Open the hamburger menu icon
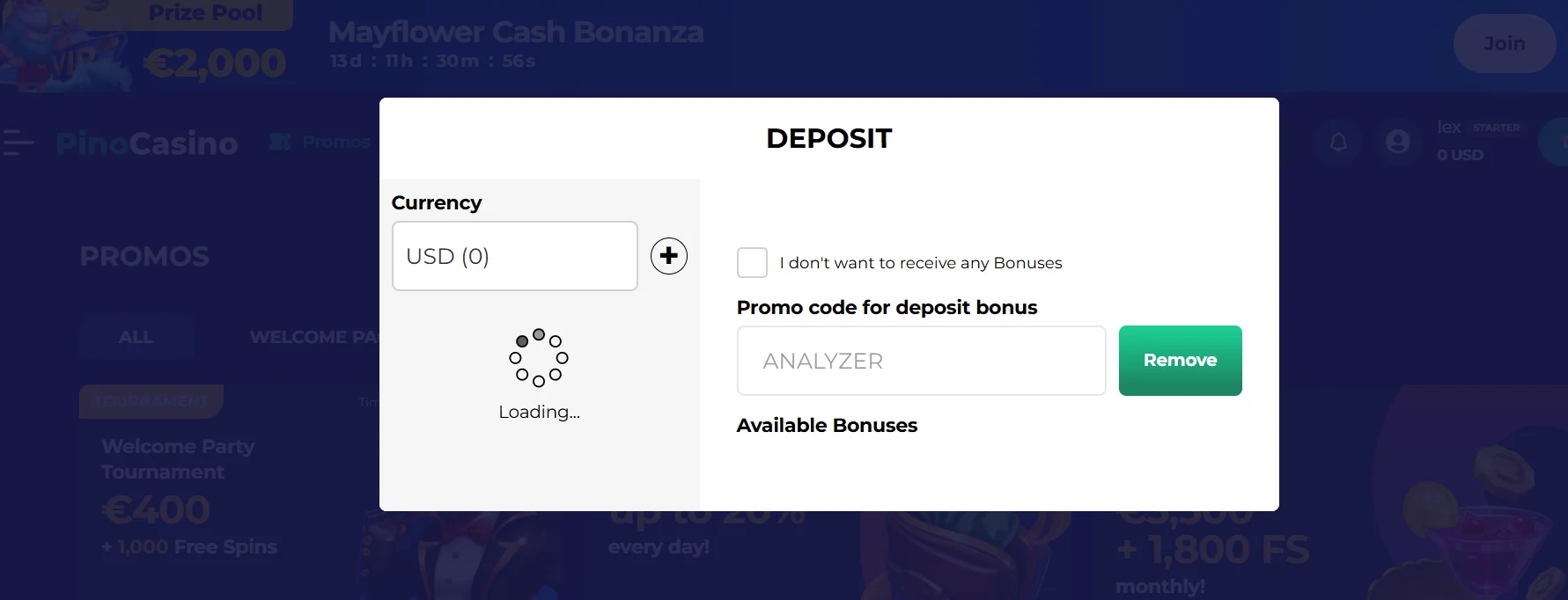The width and height of the screenshot is (1568, 600). coord(18,142)
